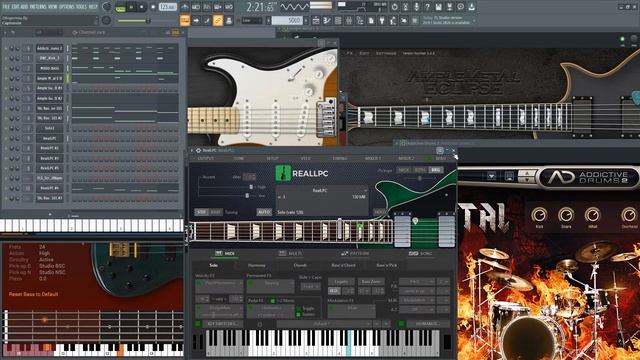Open the Slide Capo Fixed dropdown

tap(311, 286)
